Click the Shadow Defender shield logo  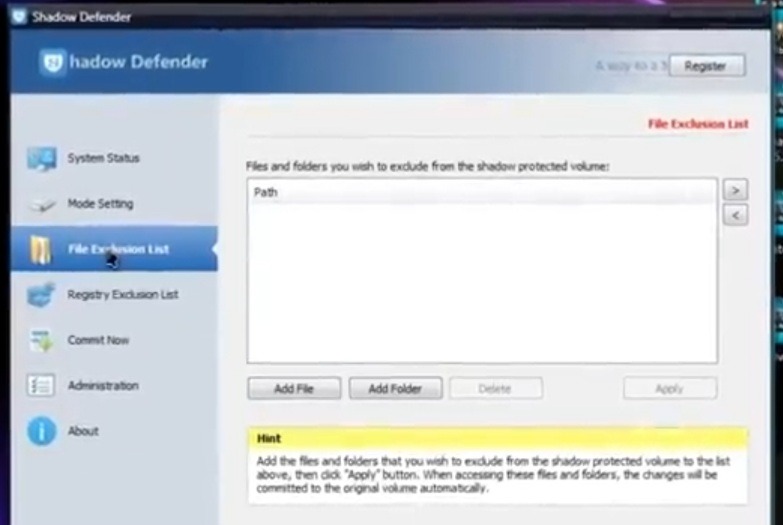coord(53,62)
